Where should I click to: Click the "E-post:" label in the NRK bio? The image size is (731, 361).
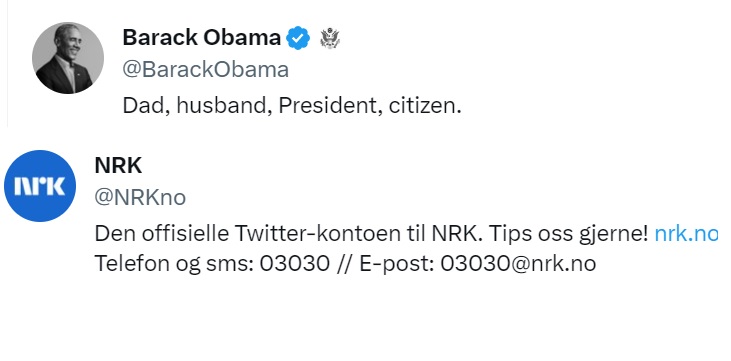[397, 264]
